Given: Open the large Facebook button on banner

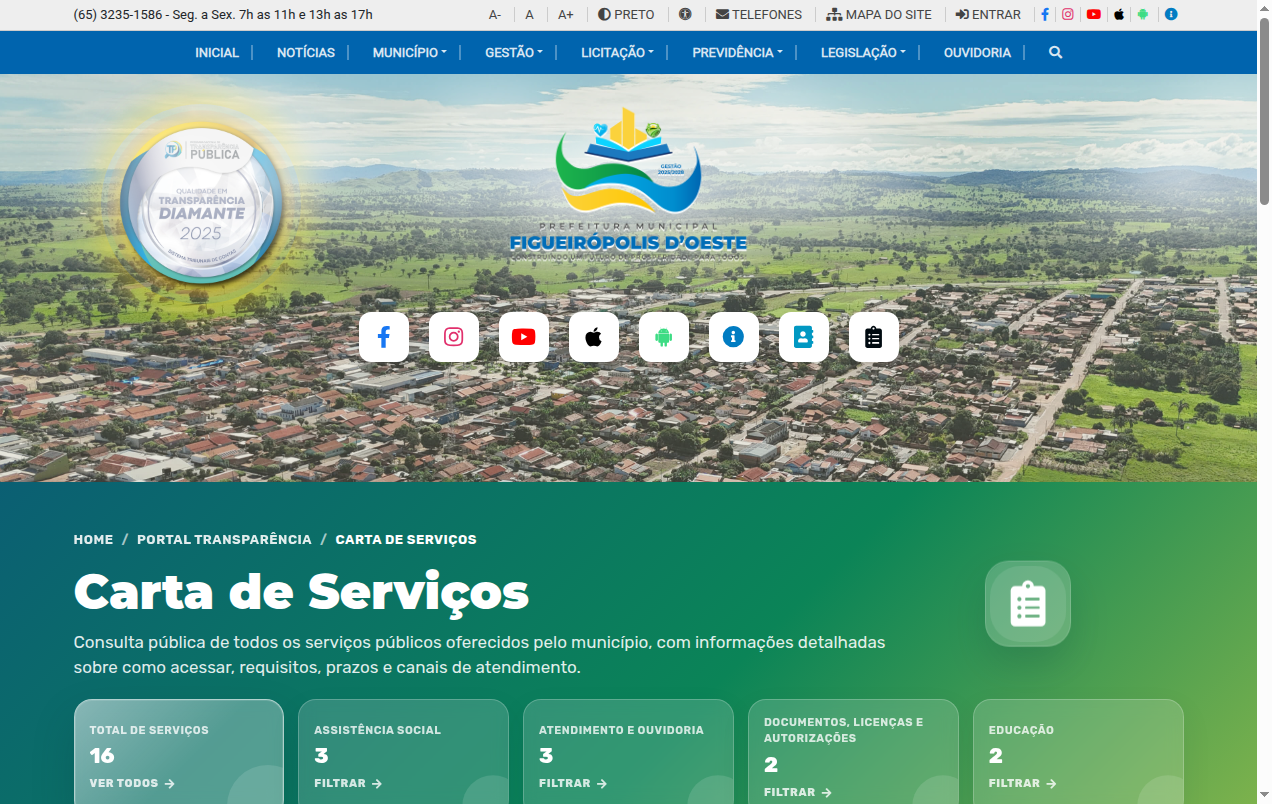Looking at the screenshot, I should pyautogui.click(x=384, y=337).
